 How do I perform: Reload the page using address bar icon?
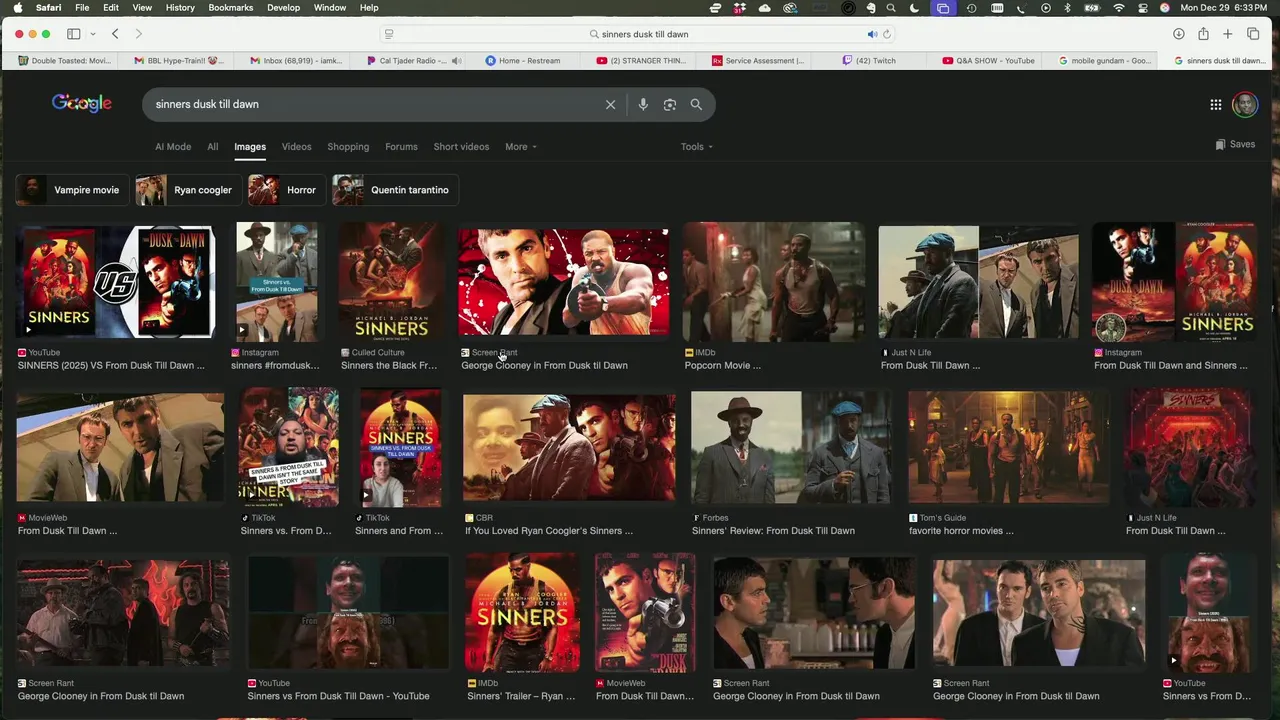[887, 34]
